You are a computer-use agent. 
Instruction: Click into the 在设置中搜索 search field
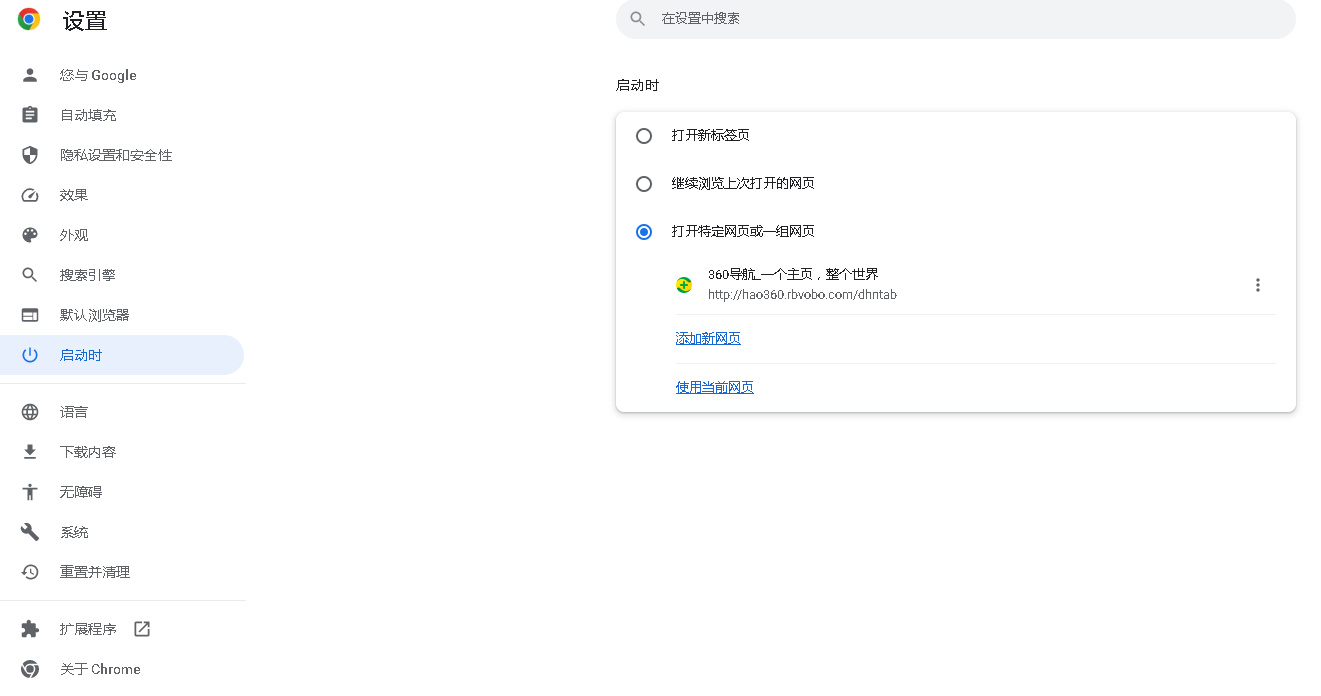click(x=956, y=19)
